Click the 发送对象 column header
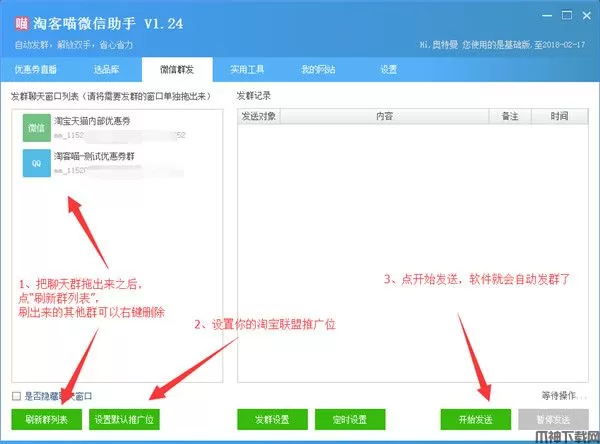 pos(259,116)
